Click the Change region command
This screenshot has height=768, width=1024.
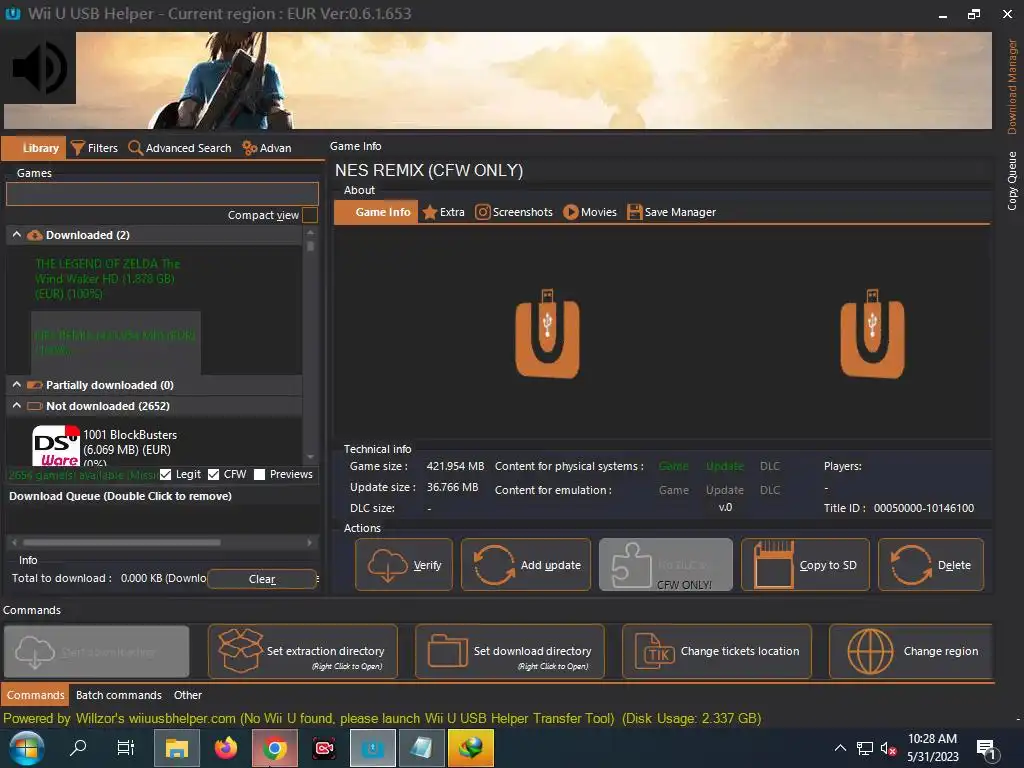click(x=911, y=652)
